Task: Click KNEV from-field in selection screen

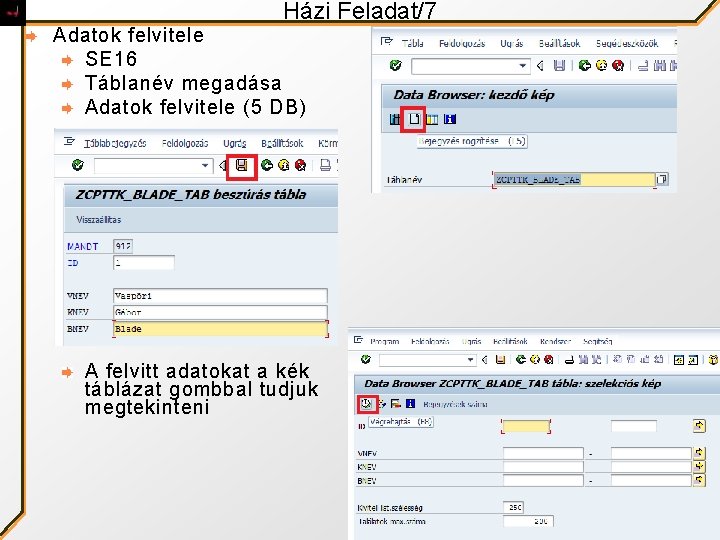Action: (x=543, y=467)
